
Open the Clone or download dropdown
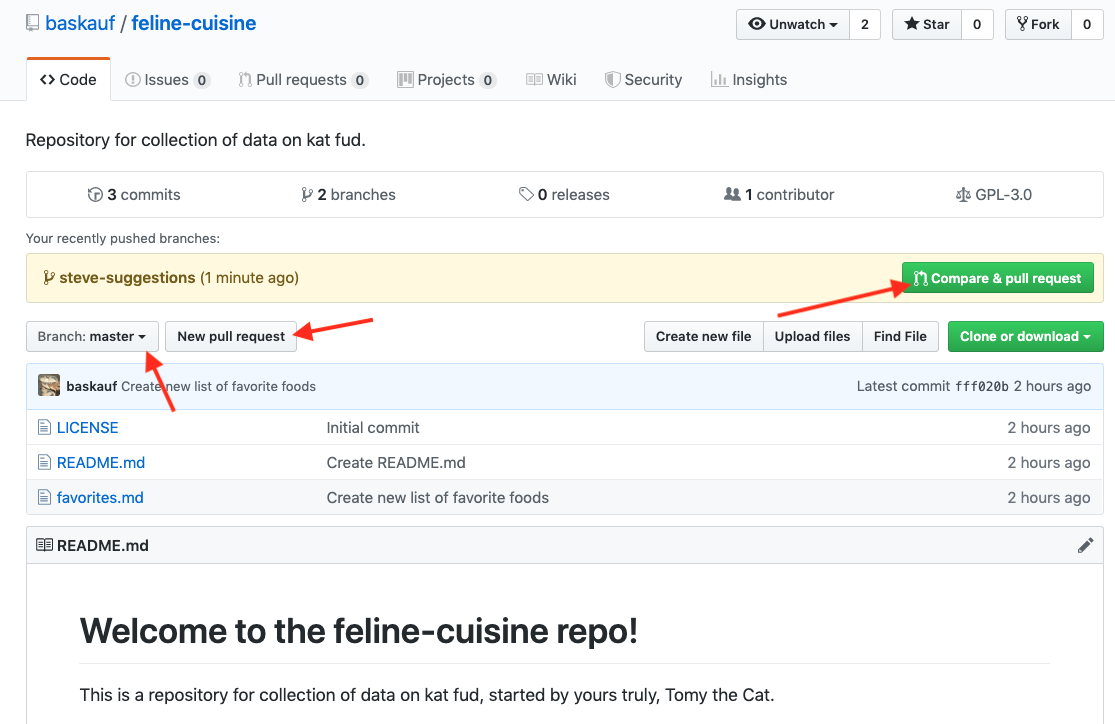point(1025,336)
